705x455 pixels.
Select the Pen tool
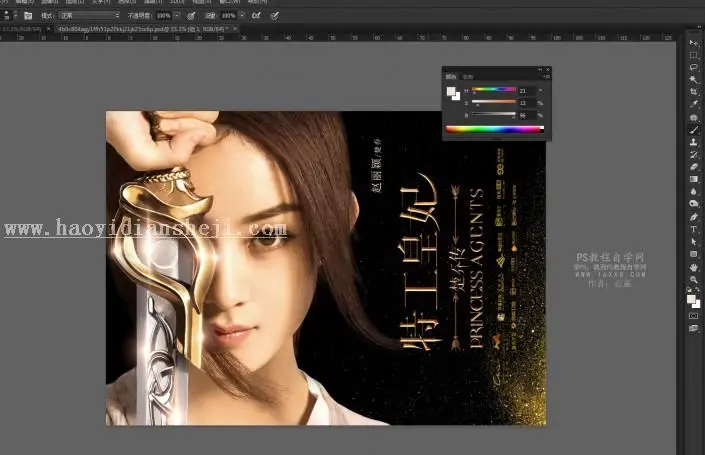tap(694, 217)
